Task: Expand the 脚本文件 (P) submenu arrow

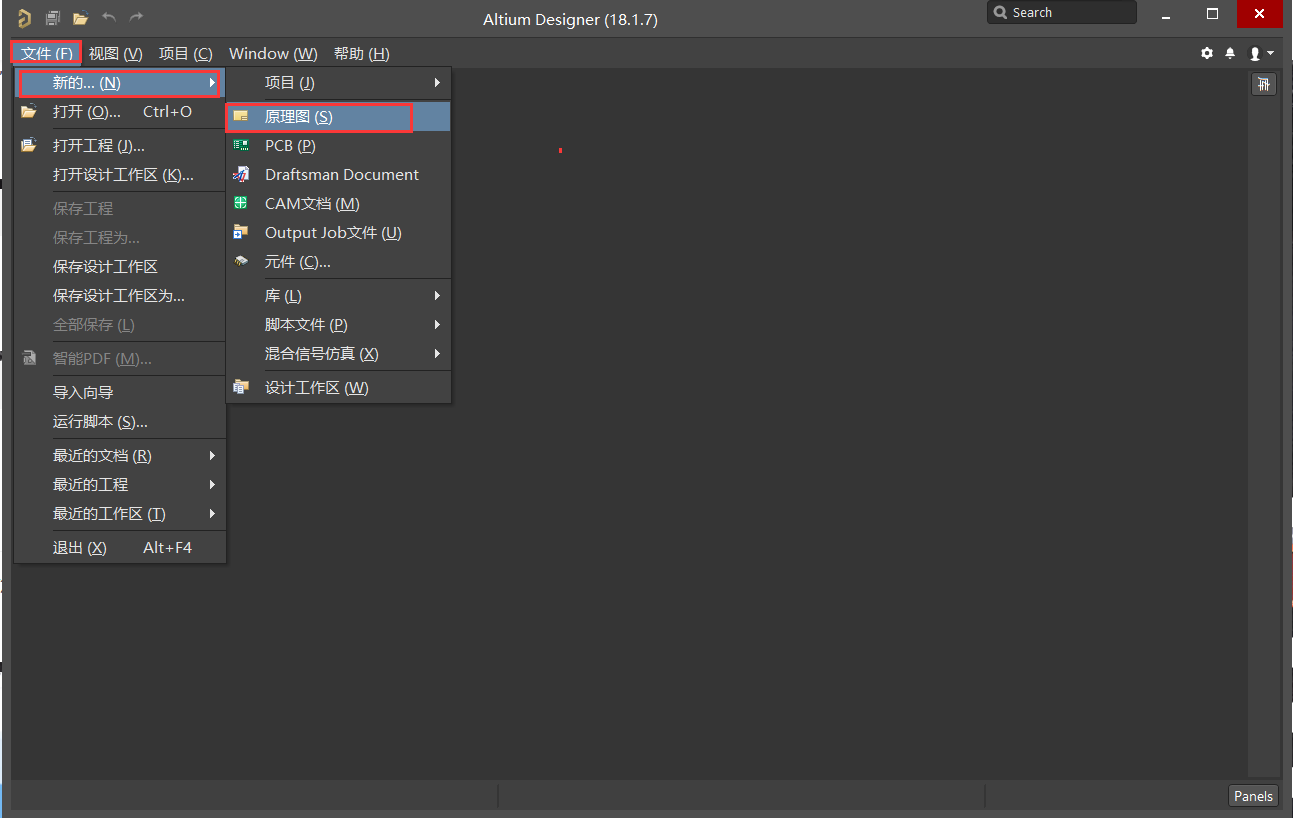Action: pos(437,325)
